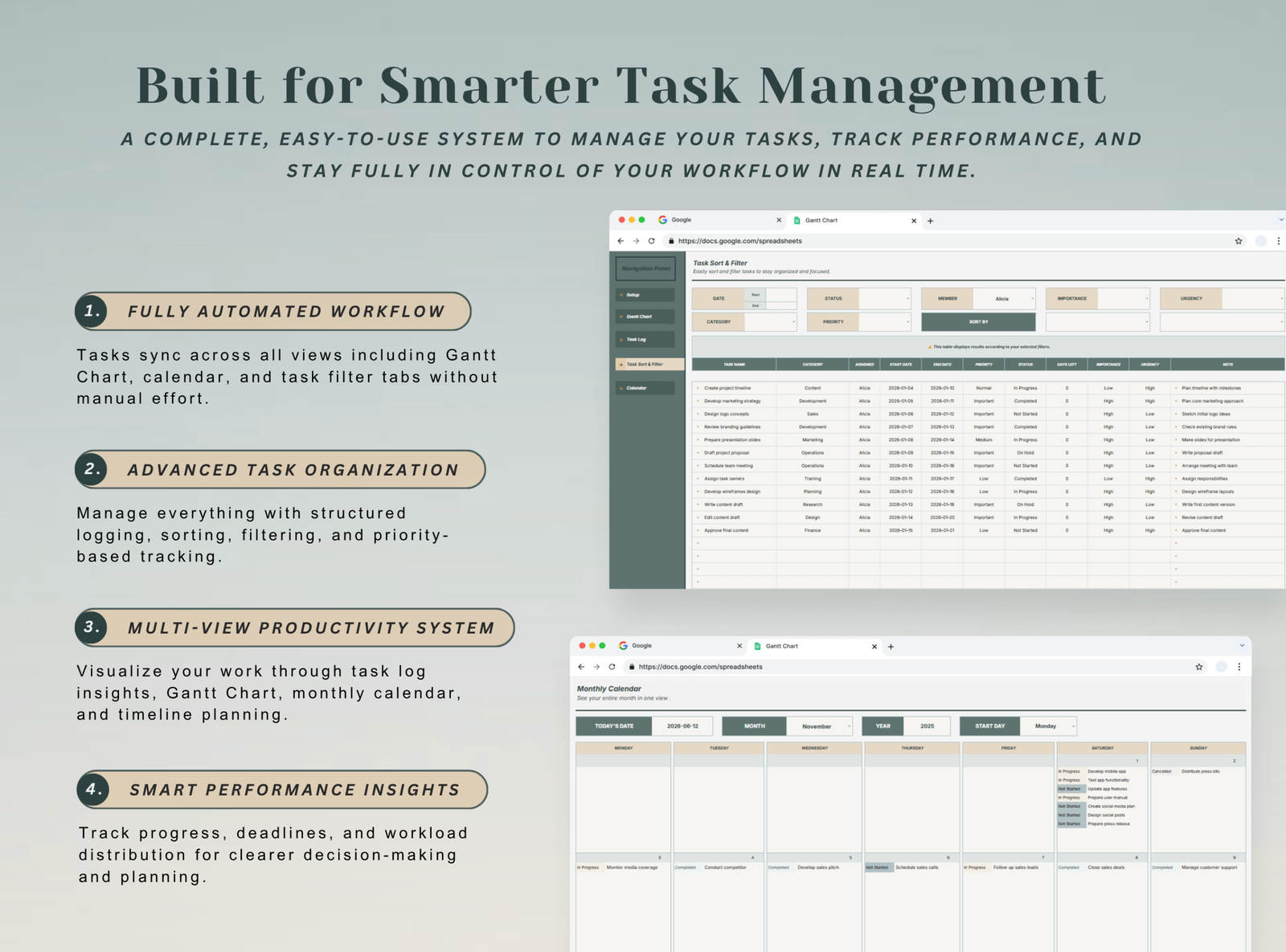Click forward arrow in the Monthly Calendar window

pos(596,667)
